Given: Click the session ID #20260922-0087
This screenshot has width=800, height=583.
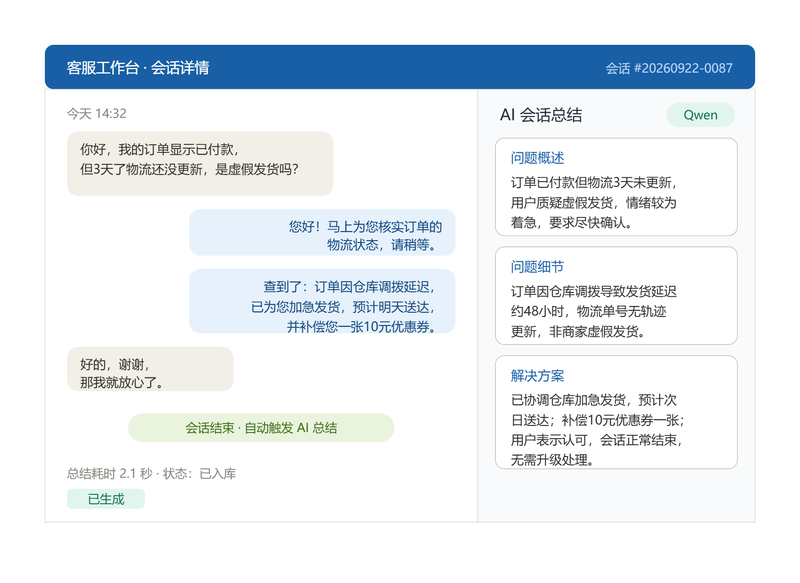Looking at the screenshot, I should point(669,68).
